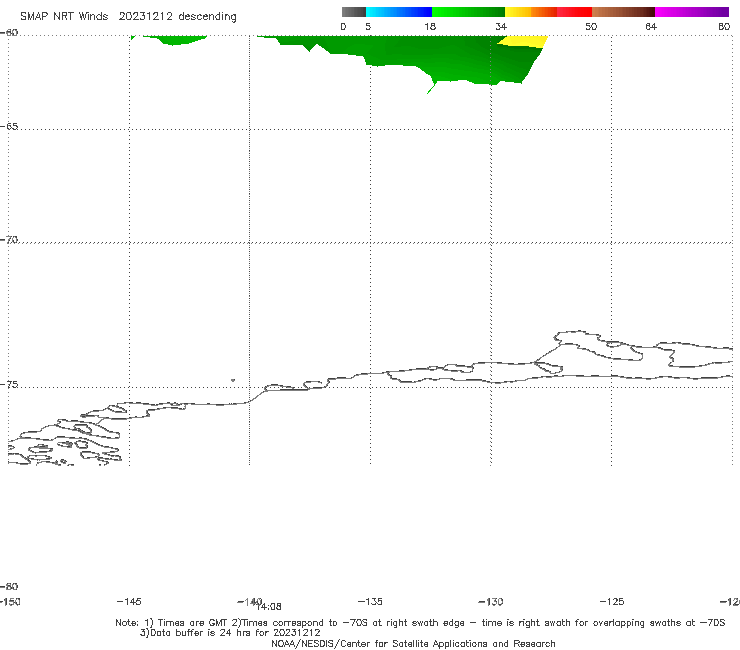The image size is (740, 650).
Task: Click the -130 longitude axis label
Action: (x=491, y=602)
